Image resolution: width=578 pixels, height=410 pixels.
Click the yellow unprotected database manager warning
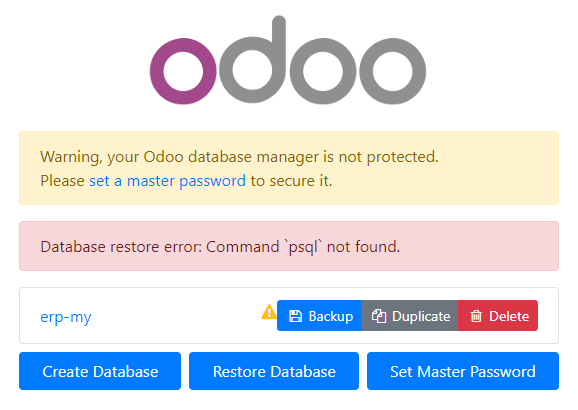coord(289,168)
